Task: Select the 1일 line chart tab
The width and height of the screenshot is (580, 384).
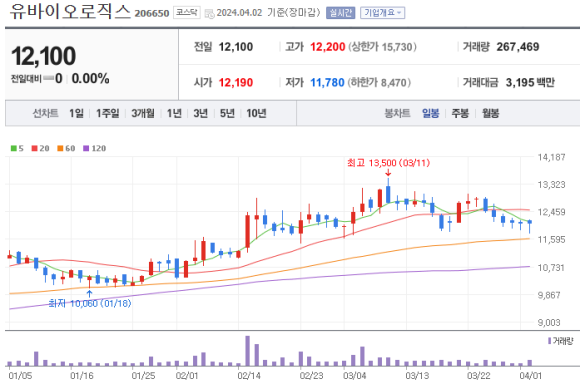Action: [x=77, y=113]
